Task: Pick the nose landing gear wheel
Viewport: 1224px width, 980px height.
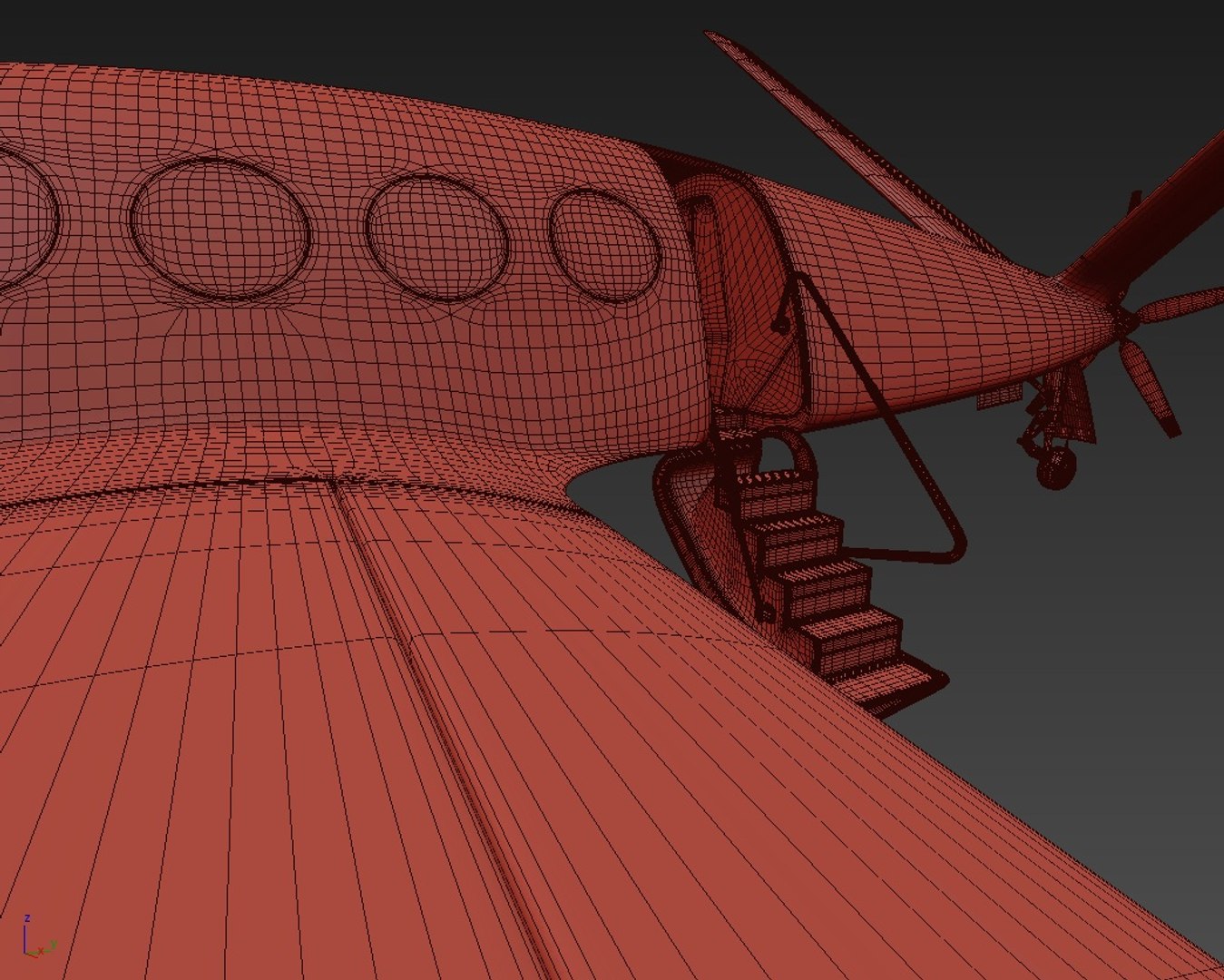Action: [x=1055, y=466]
